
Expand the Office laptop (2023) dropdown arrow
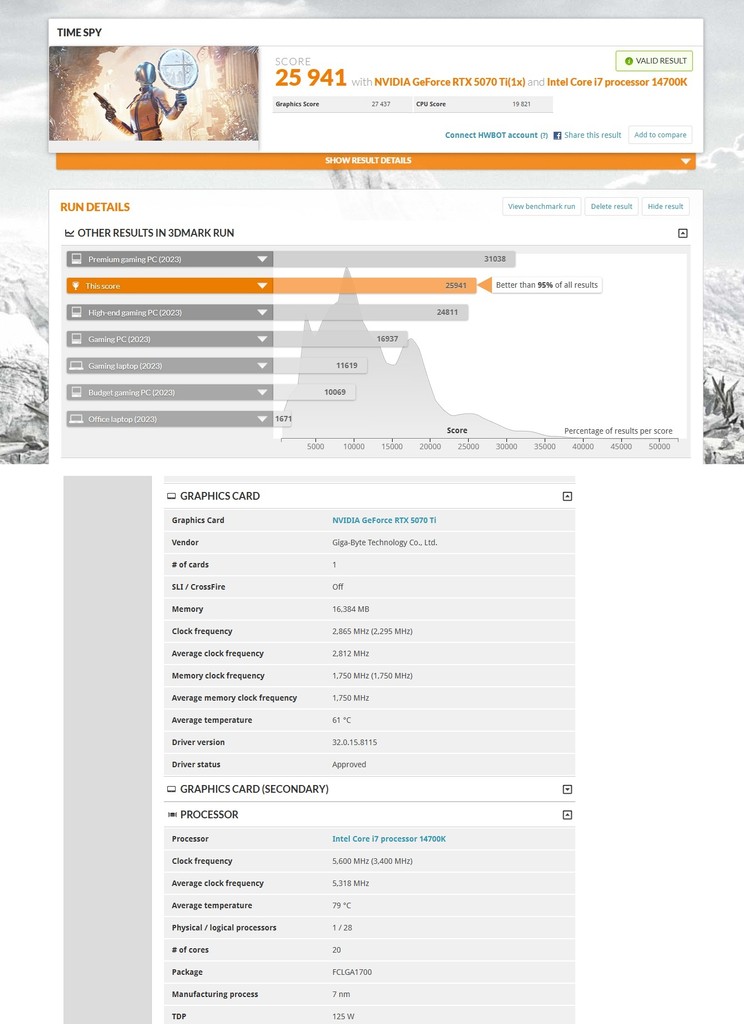point(262,419)
